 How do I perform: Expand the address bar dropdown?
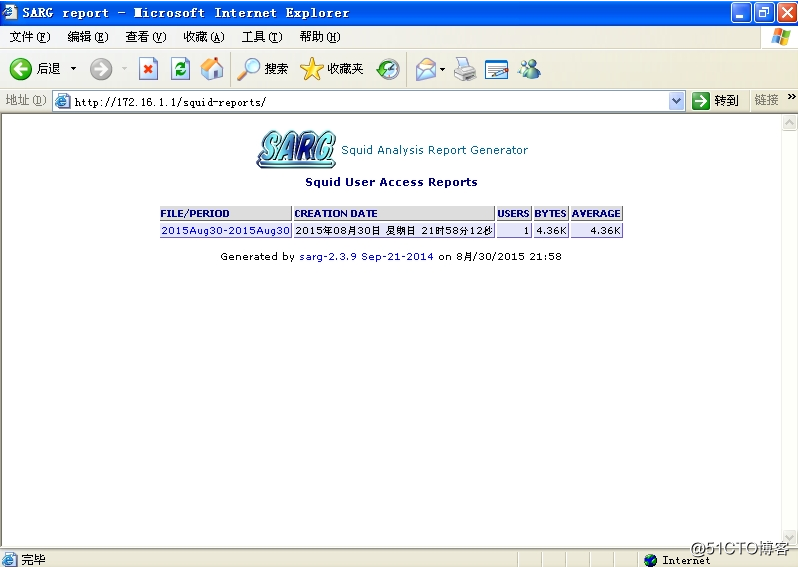pos(676,101)
